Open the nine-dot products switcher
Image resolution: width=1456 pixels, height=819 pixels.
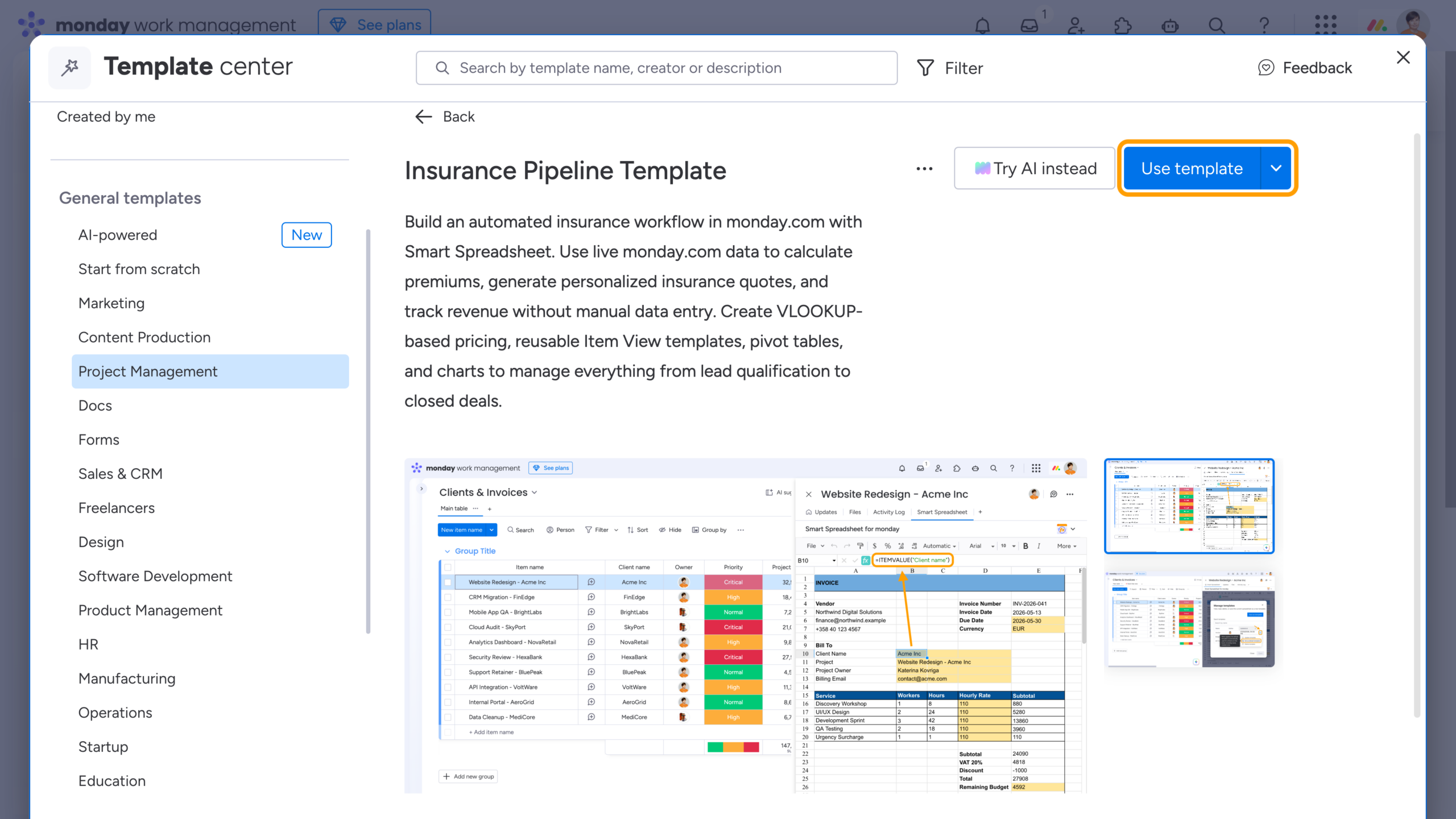coord(1326,25)
